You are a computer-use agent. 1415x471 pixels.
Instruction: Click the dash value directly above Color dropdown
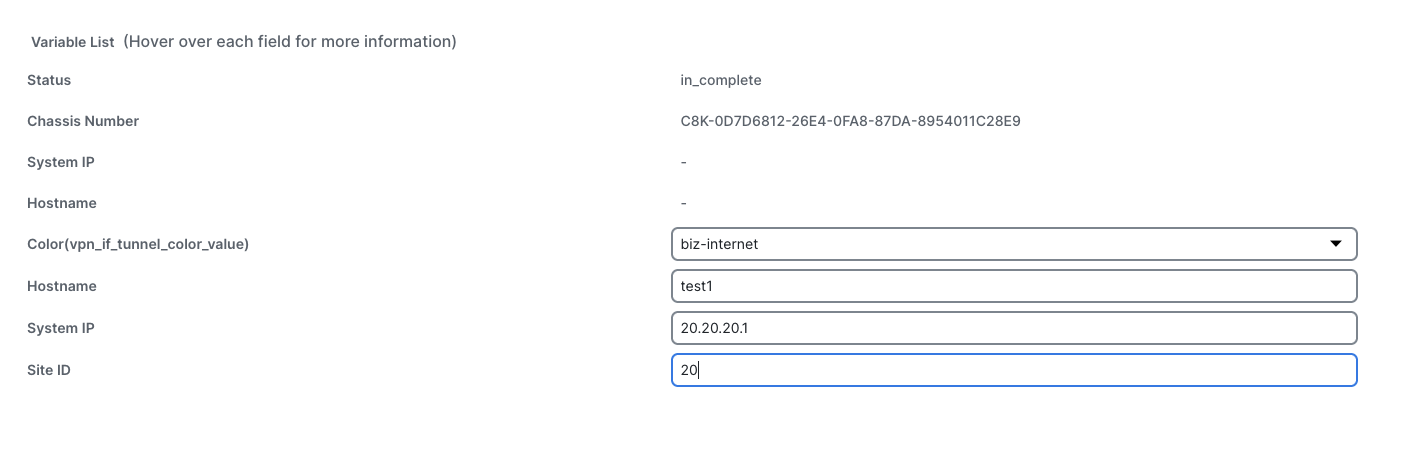(683, 203)
